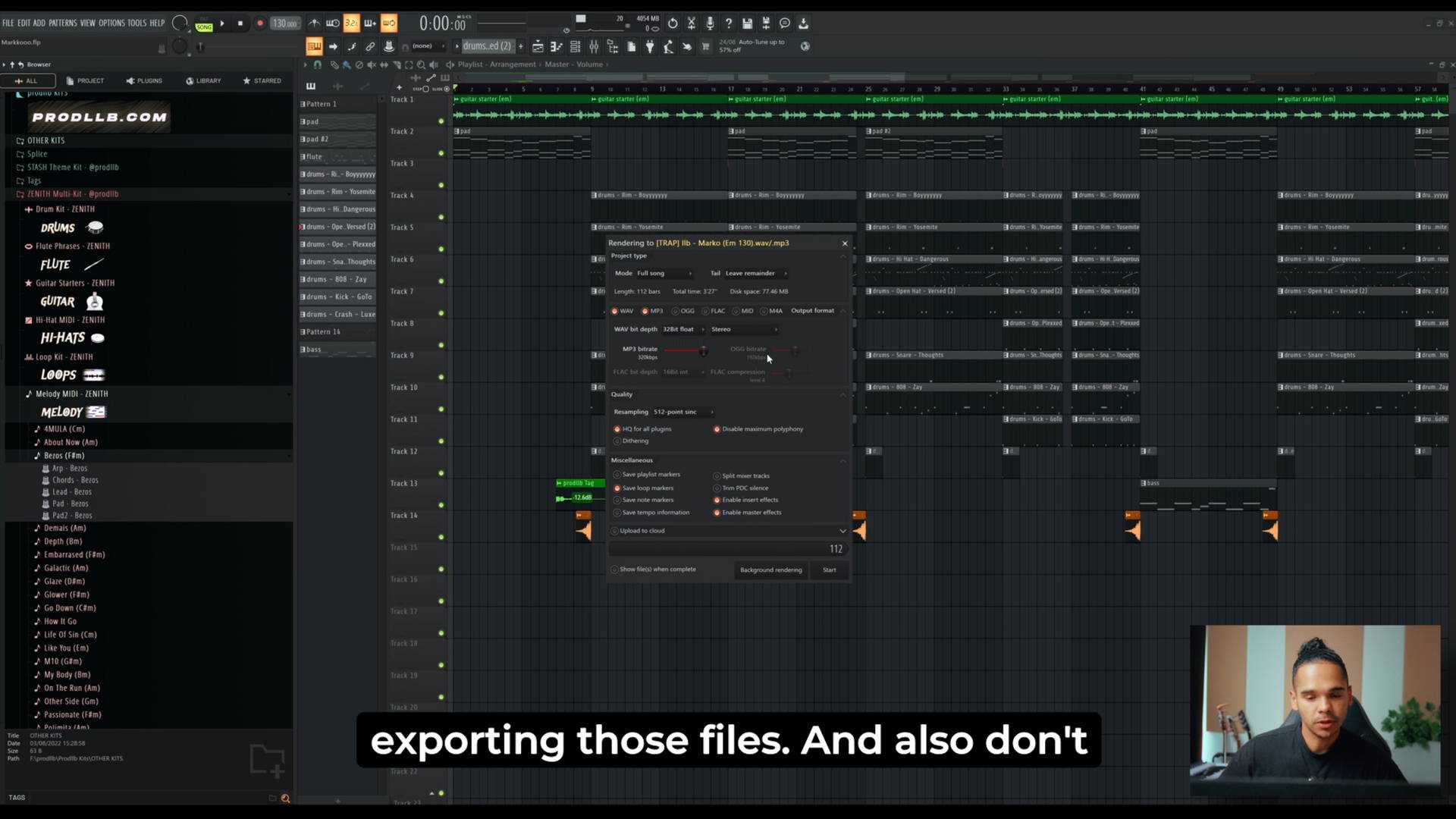
Task: Switch to the STARRED browser tab
Action: pos(262,80)
